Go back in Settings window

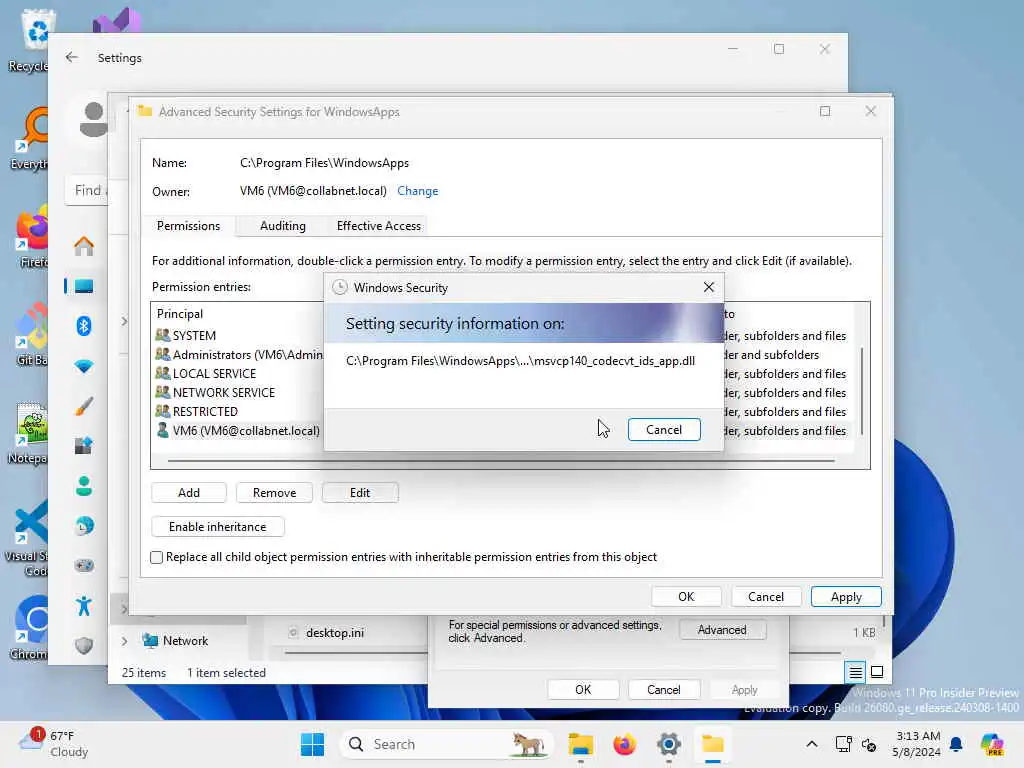72,57
